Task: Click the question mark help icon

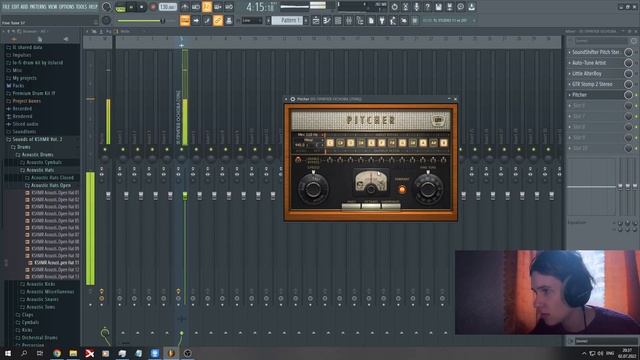Action: (427, 7)
